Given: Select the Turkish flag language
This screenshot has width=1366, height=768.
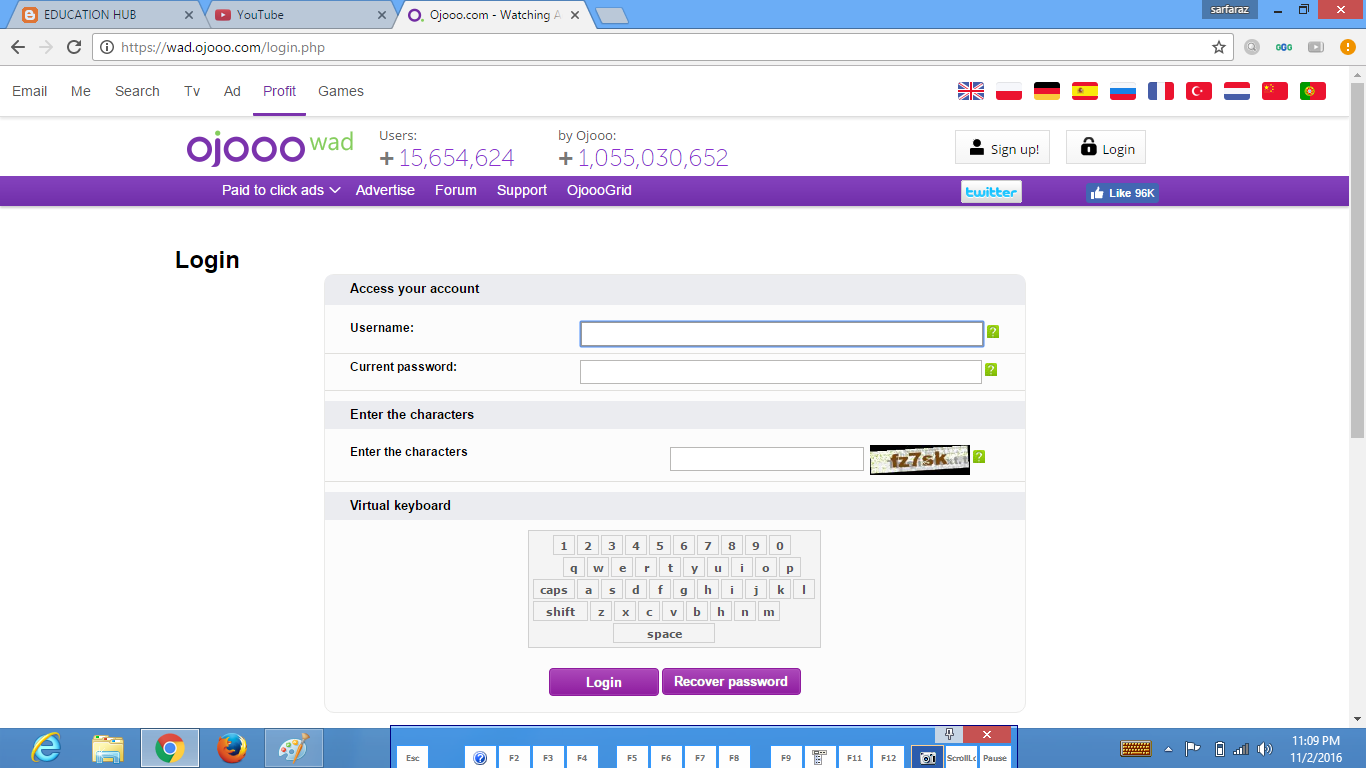Looking at the screenshot, I should coord(1199,91).
